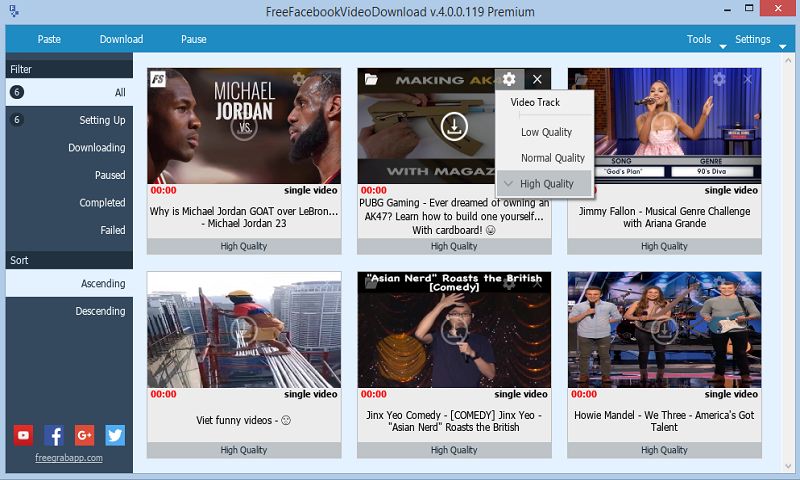The width and height of the screenshot is (800, 480).
Task: Filter by Completed status
Action: coord(69,203)
